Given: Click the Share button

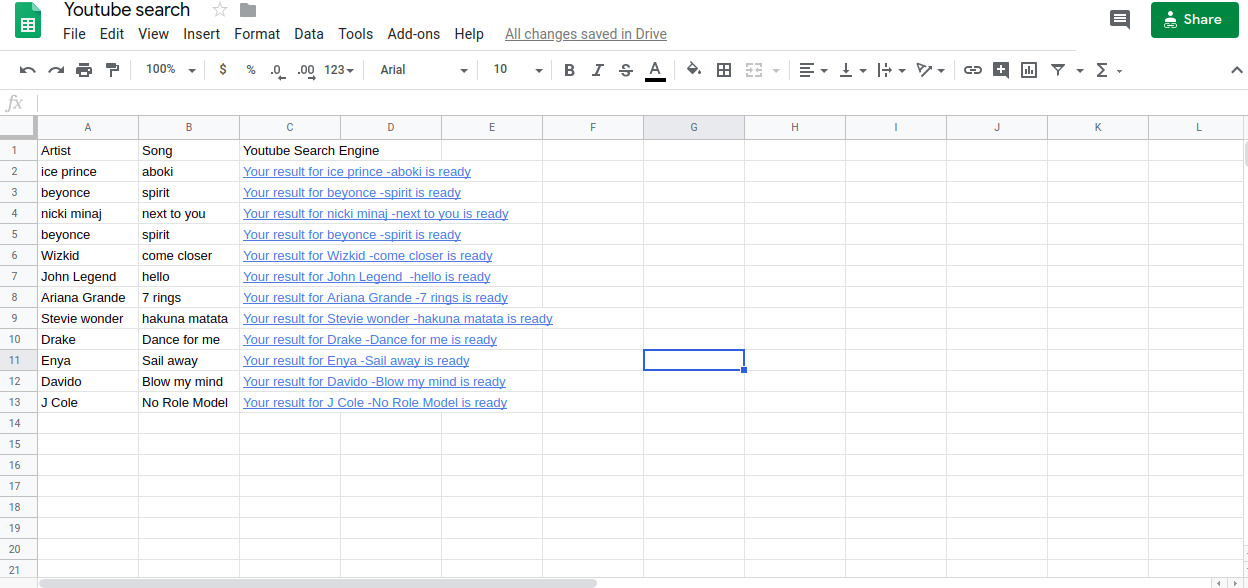Looking at the screenshot, I should pyautogui.click(x=1194, y=19).
